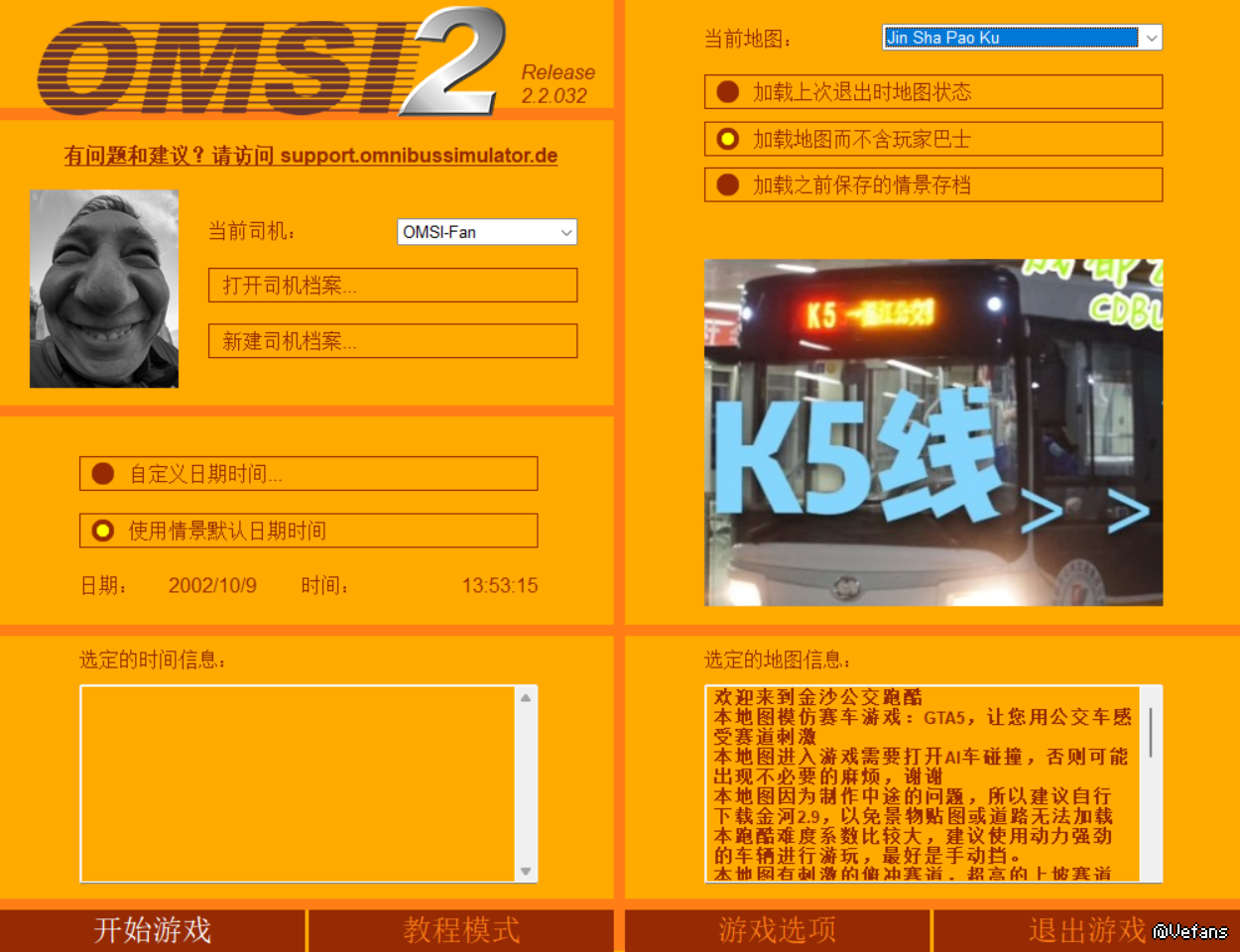Viewport: 1240px width, 952px height.
Task: Open the 当前司机 OMSI-Fan dropdown
Action: point(487,232)
